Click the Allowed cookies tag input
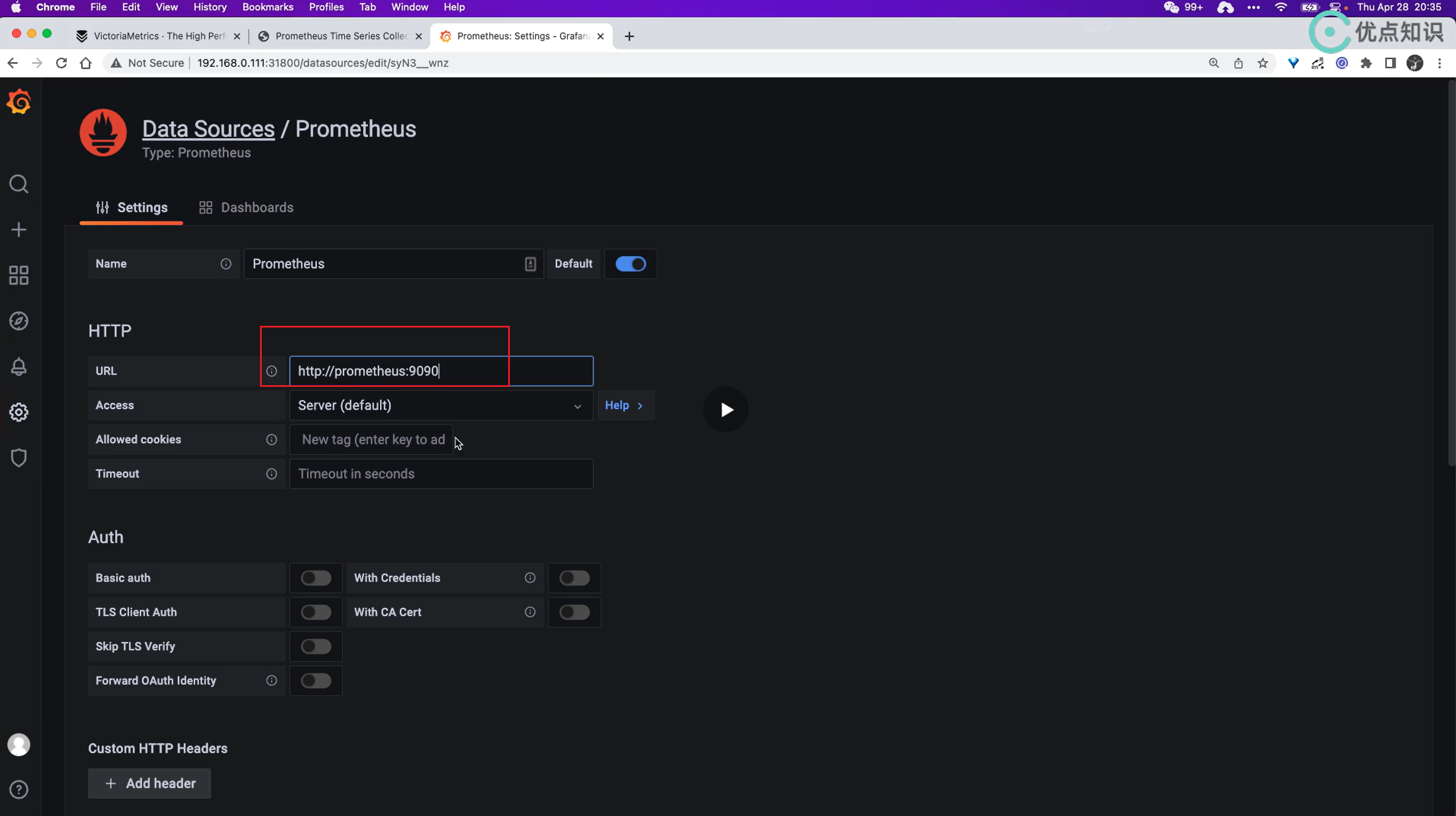 (371, 439)
